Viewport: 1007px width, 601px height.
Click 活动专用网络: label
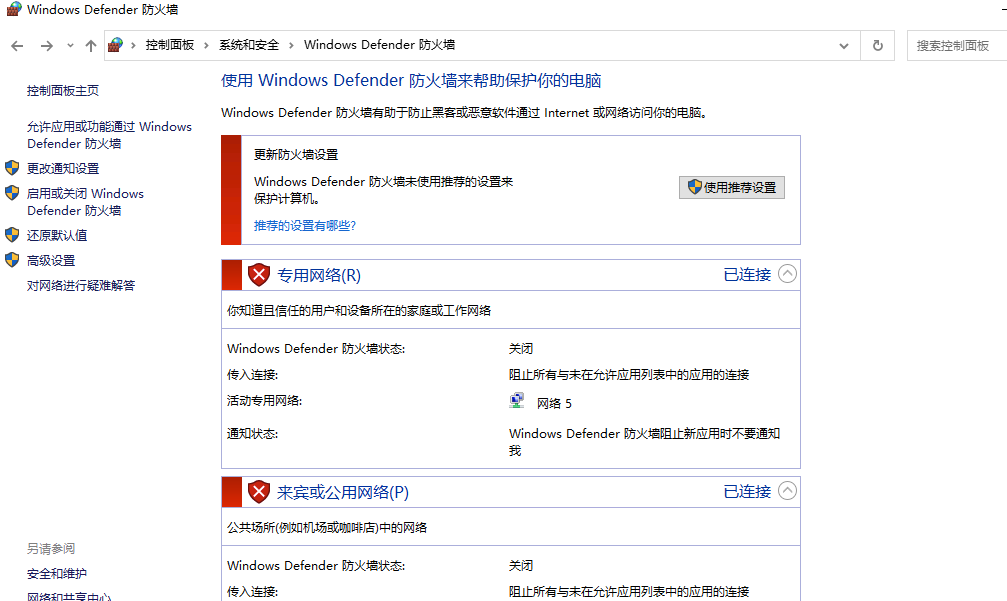265,401
